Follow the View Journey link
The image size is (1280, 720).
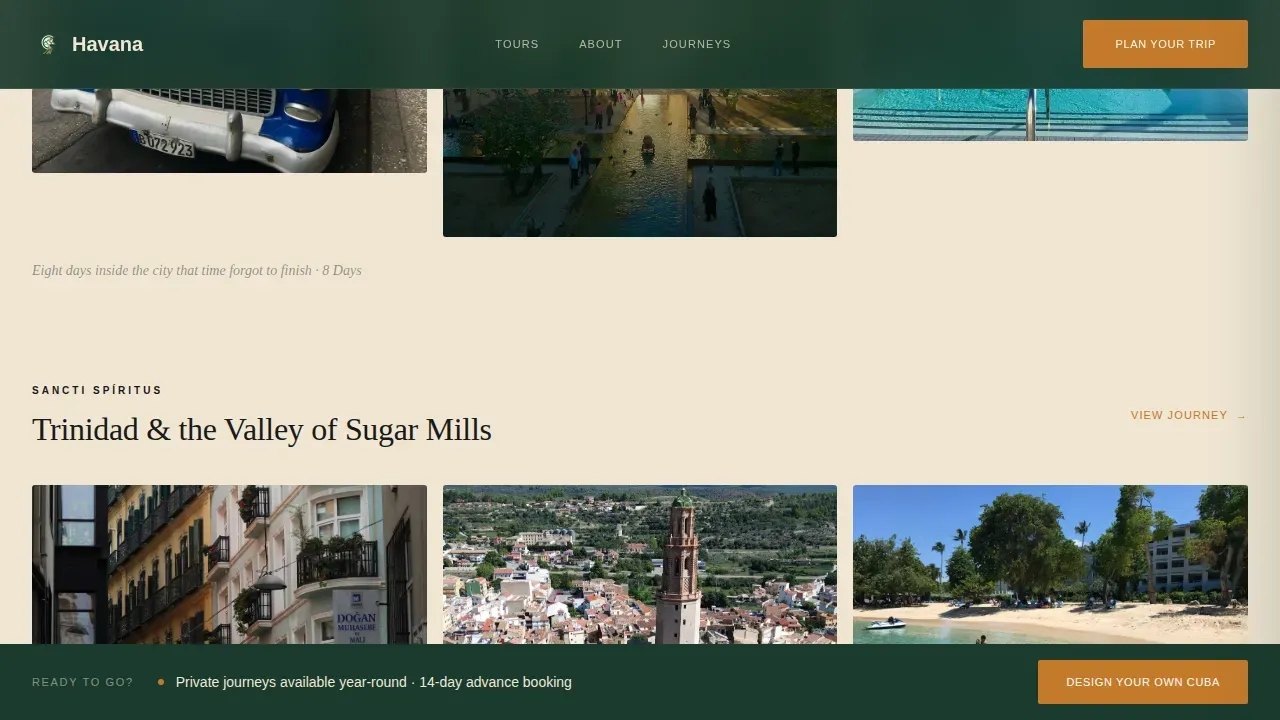[1189, 415]
